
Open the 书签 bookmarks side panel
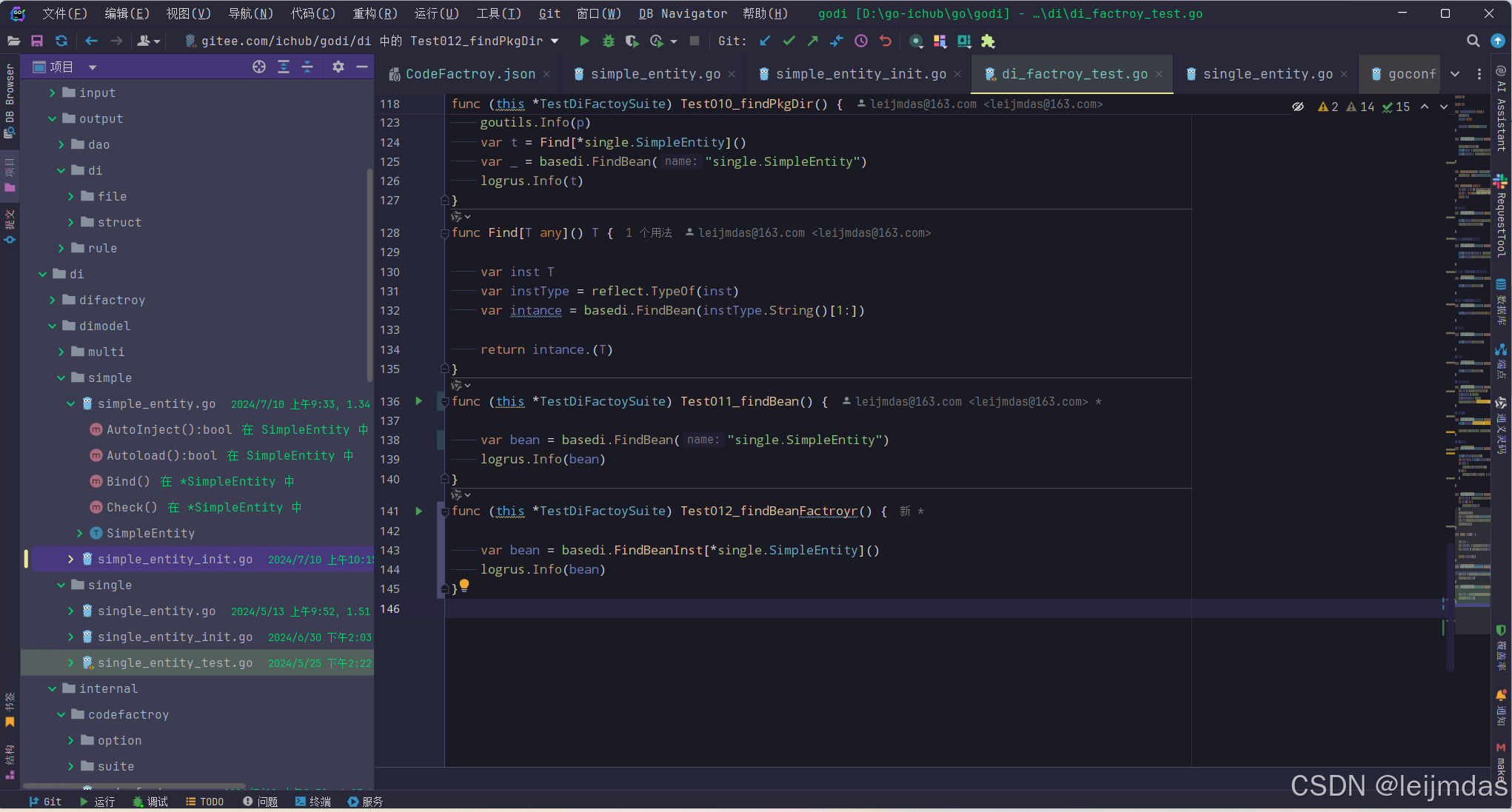click(x=10, y=711)
